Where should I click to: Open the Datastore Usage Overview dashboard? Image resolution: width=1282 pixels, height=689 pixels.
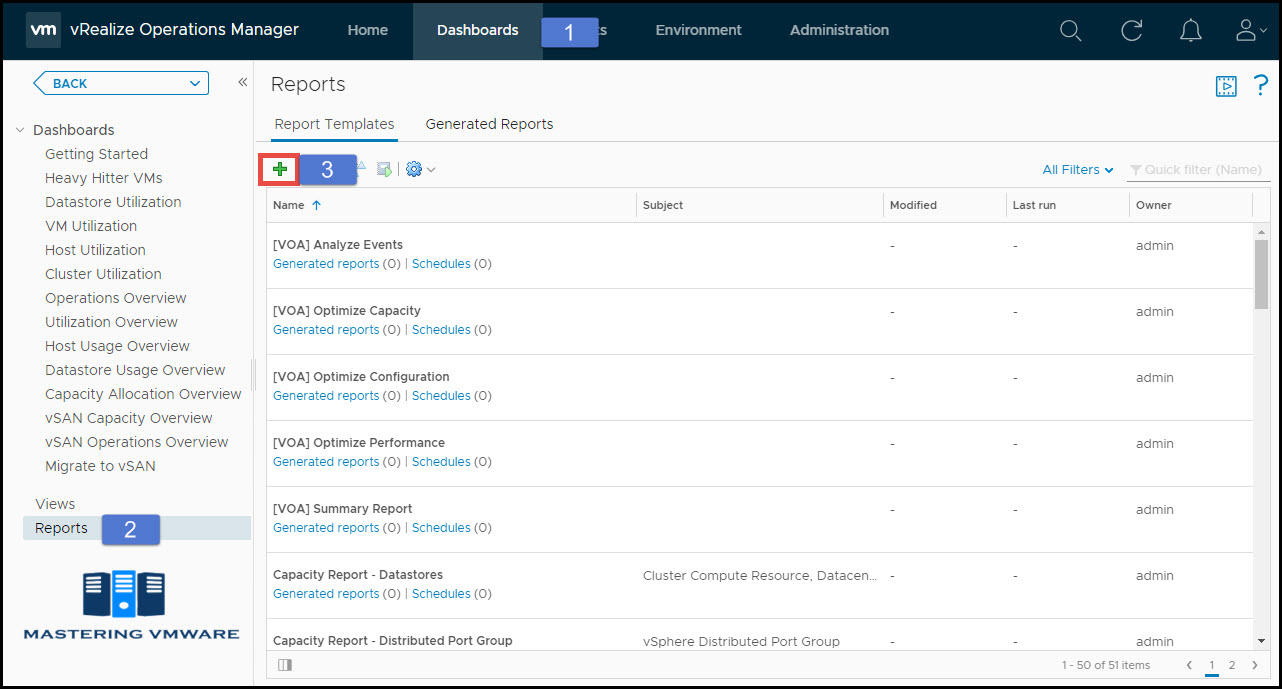point(135,370)
